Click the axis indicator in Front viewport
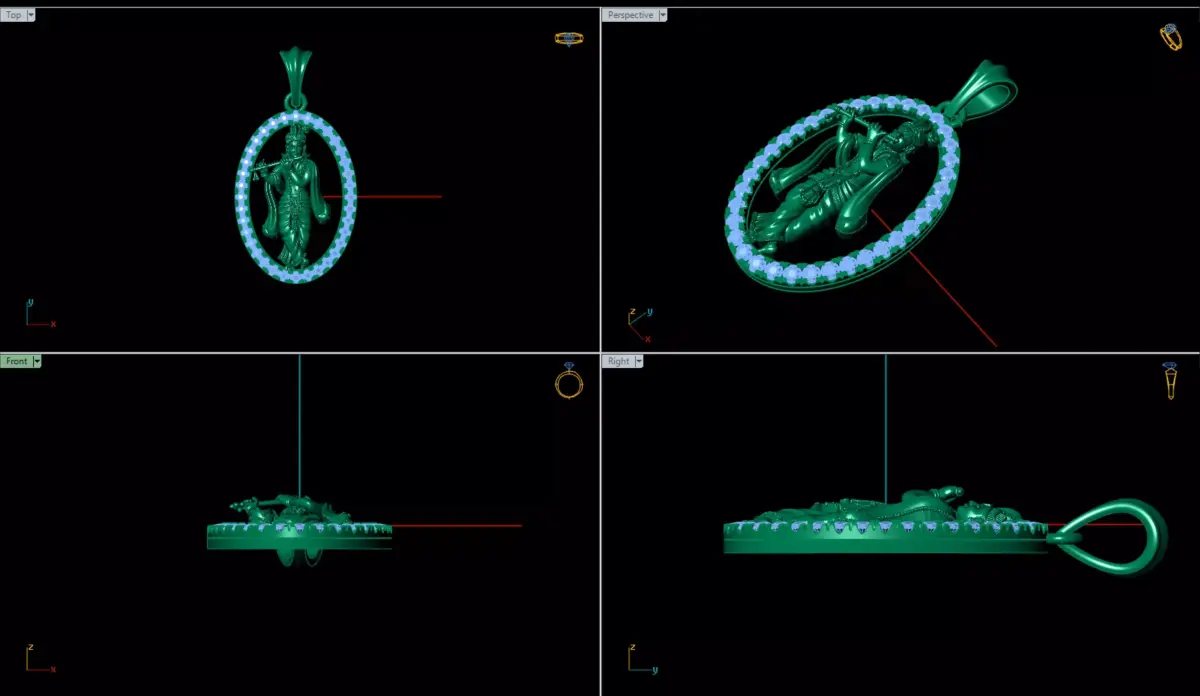The image size is (1200, 696). pos(40,659)
